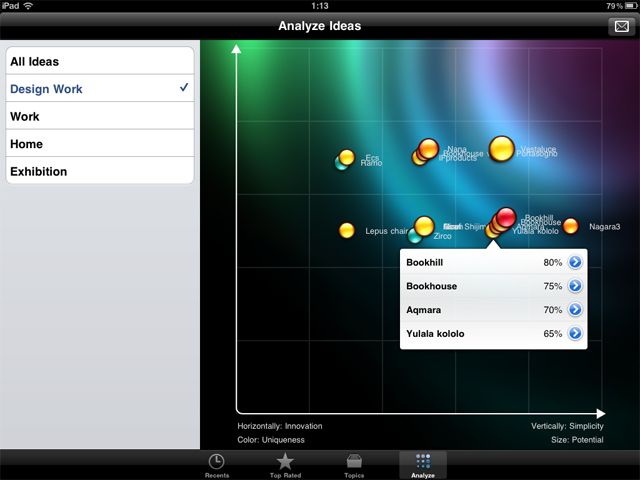Choose the Home category
This screenshot has width=640, height=480.
[99, 144]
